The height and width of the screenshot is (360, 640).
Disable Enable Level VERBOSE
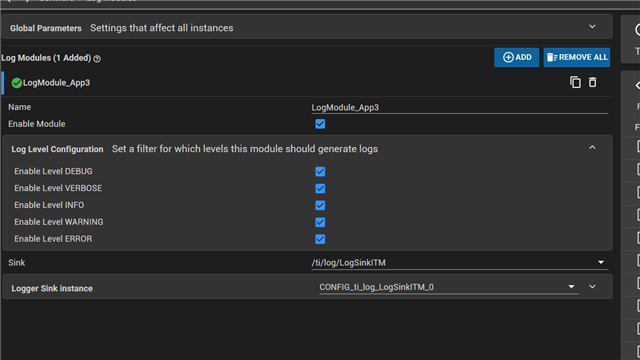pyautogui.click(x=320, y=189)
